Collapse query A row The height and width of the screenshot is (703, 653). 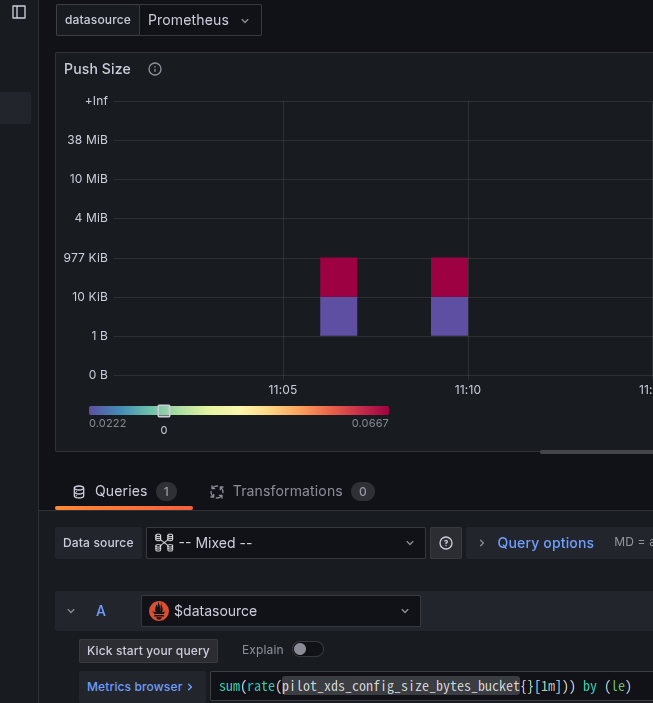pyautogui.click(x=71, y=611)
